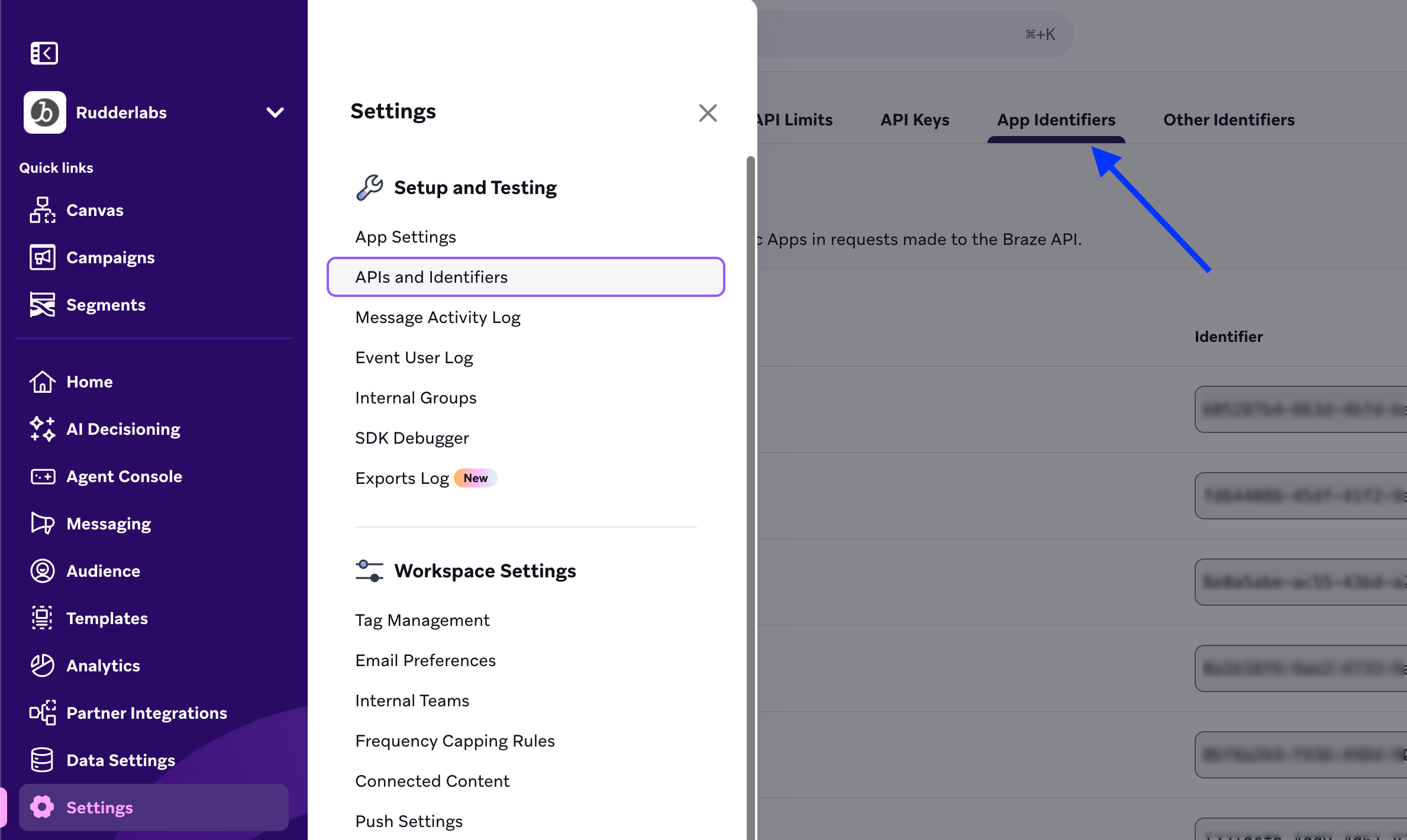Open AI Decisioning from the sidebar
The image size is (1407, 840).
click(42, 429)
